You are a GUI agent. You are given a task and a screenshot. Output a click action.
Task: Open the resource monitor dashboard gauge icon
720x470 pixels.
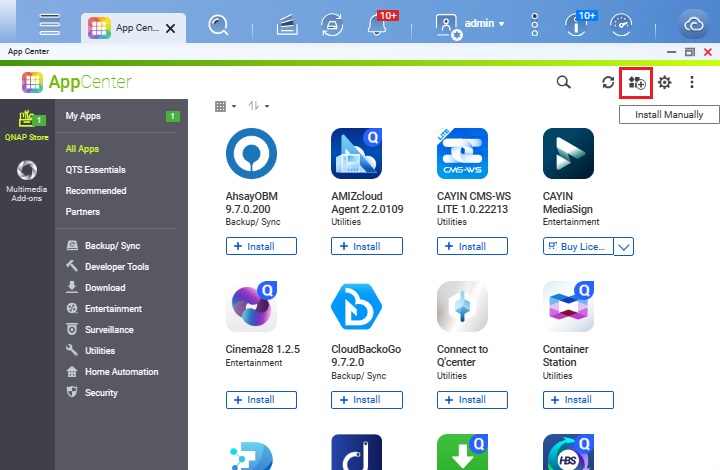[621, 25]
